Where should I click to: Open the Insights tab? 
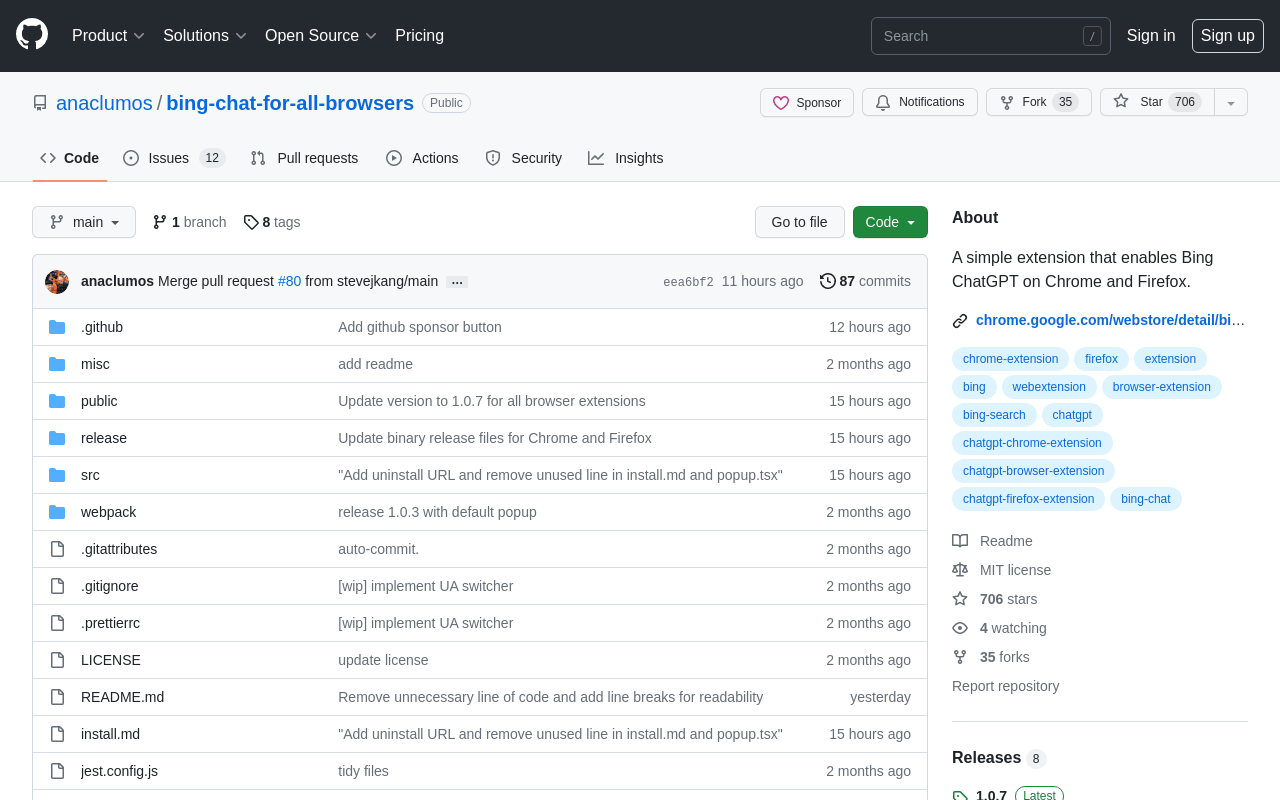(x=625, y=158)
